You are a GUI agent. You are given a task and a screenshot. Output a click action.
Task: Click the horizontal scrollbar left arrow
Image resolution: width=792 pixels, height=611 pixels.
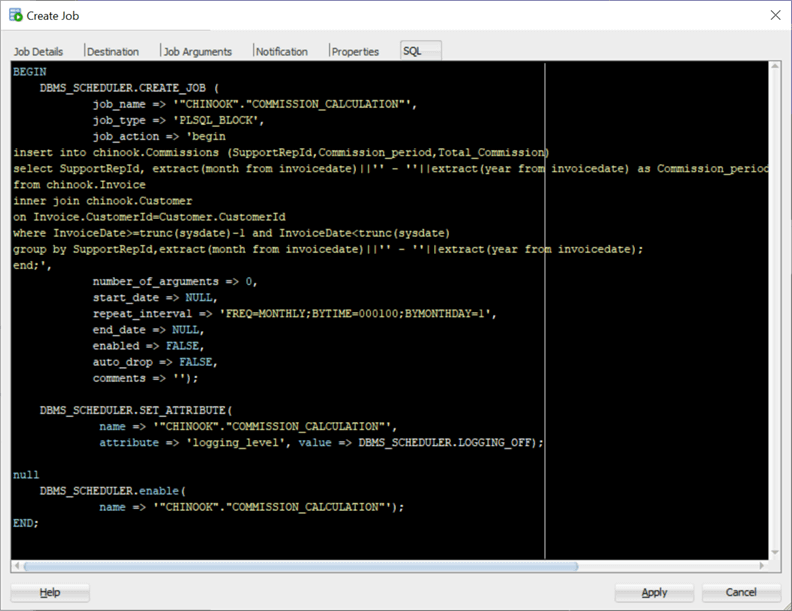coord(17,566)
